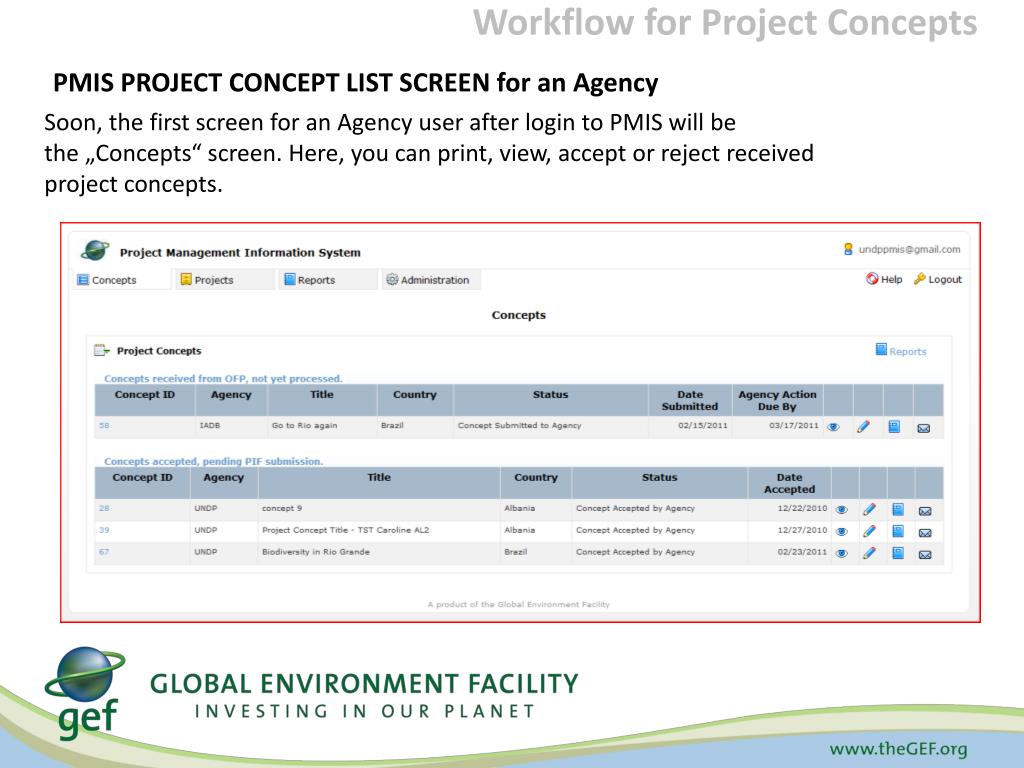Open document icon for Biodiversity in Rio Grande

tap(898, 553)
